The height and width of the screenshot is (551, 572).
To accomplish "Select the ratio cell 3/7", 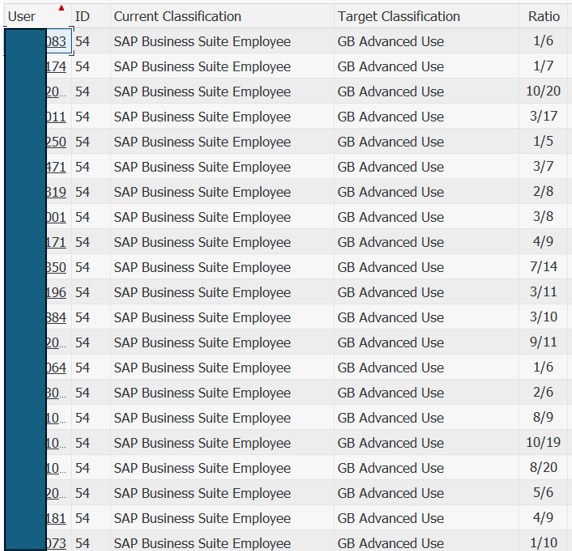I will (x=543, y=167).
